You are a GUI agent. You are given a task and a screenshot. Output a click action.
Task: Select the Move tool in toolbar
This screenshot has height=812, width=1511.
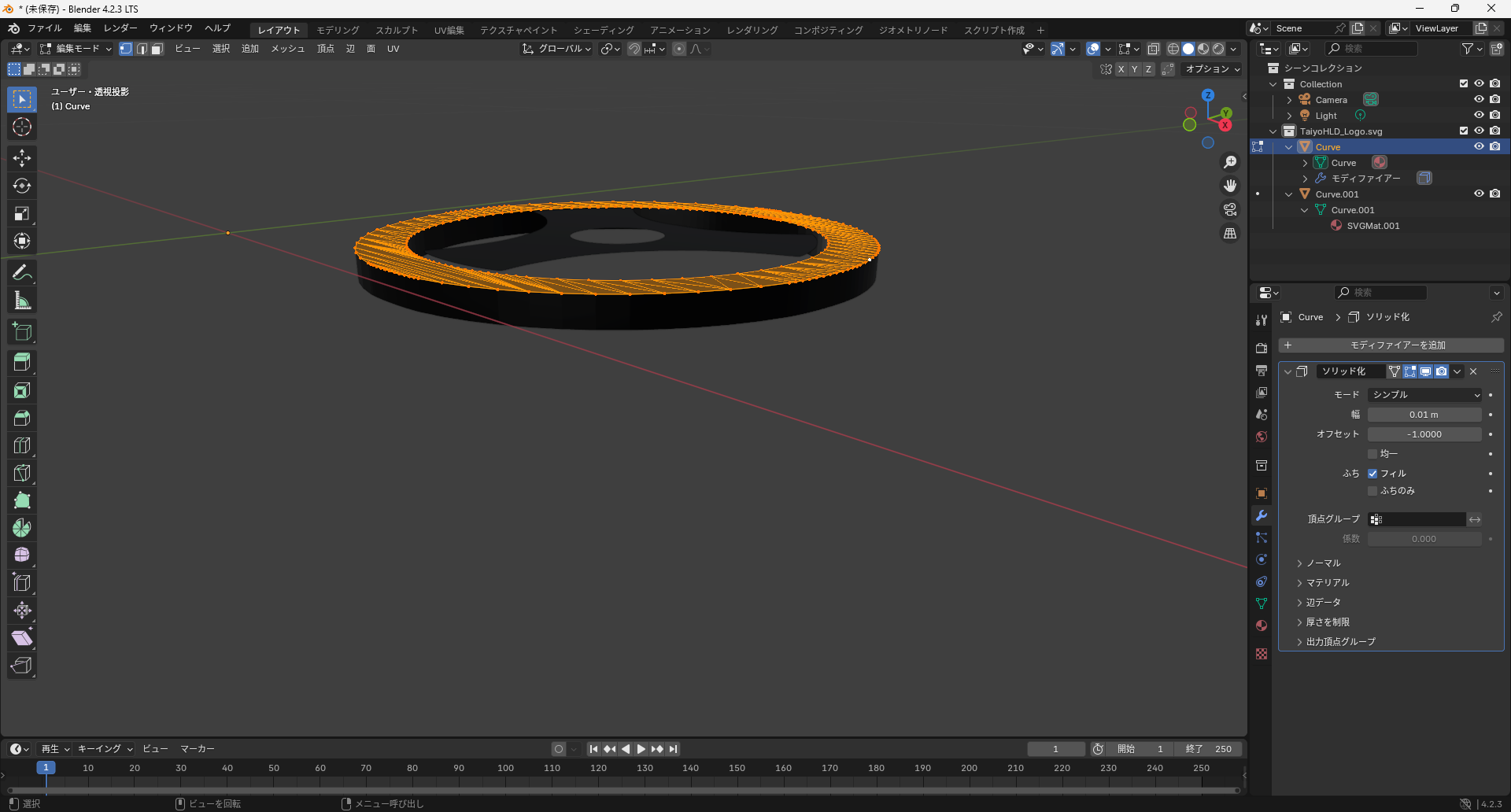tap(22, 158)
